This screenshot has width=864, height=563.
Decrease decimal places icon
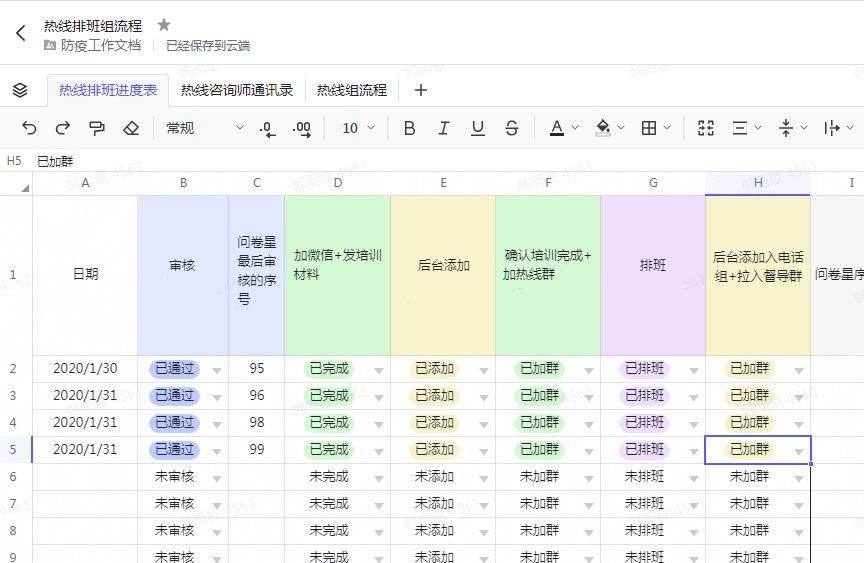pos(267,129)
